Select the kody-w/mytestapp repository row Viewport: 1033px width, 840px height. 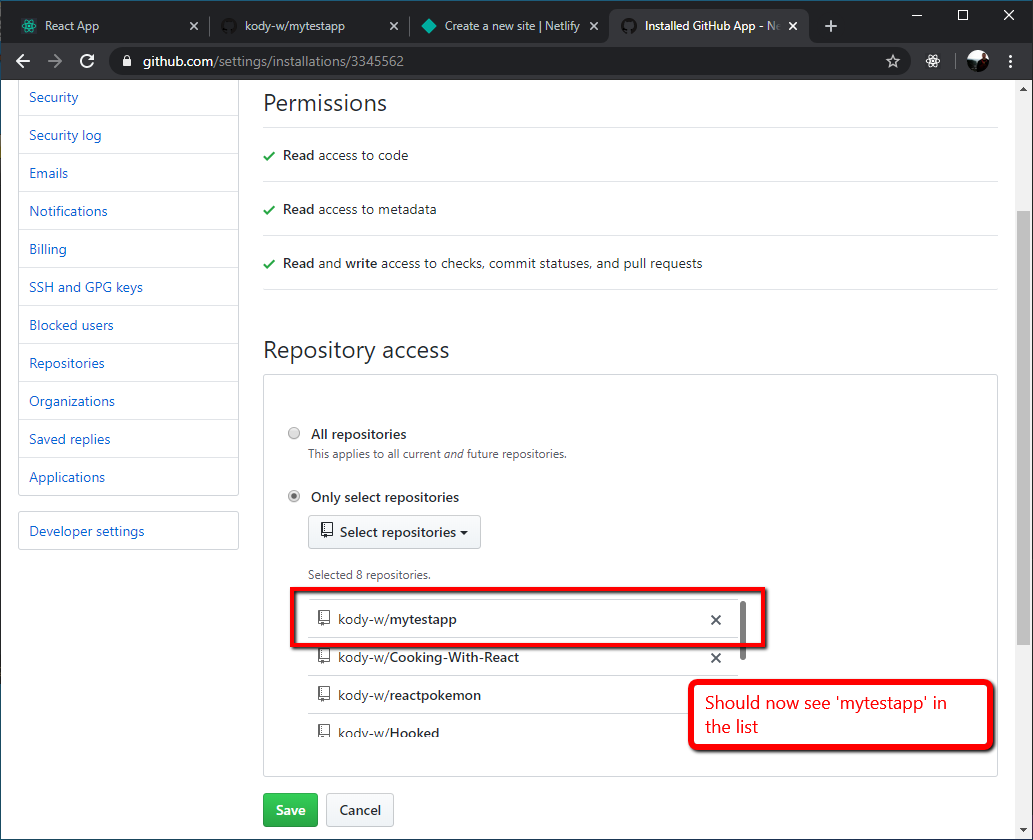pyautogui.click(x=523, y=619)
